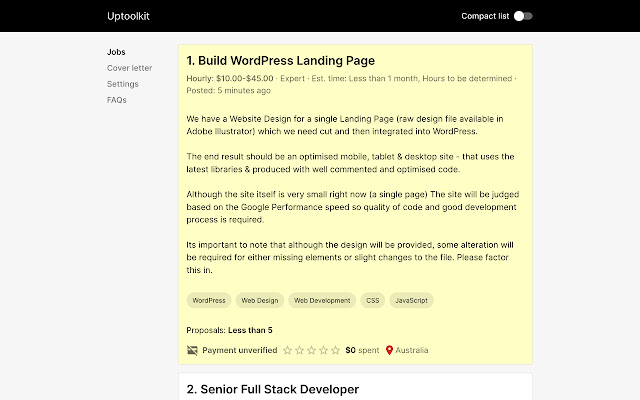Image resolution: width=640 pixels, height=400 pixels.
Task: Click the $0 spent text
Action: pyautogui.click(x=362, y=350)
